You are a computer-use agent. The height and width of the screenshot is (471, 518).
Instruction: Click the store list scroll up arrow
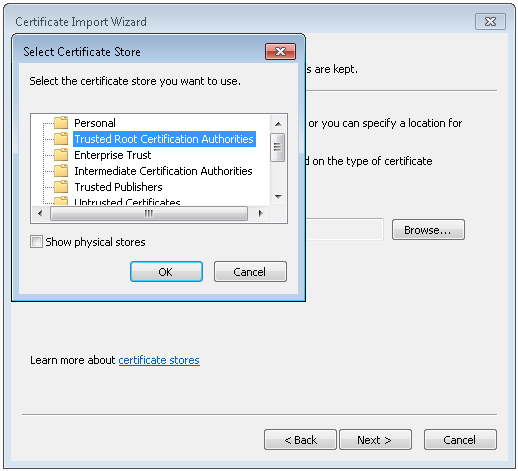coord(278,124)
